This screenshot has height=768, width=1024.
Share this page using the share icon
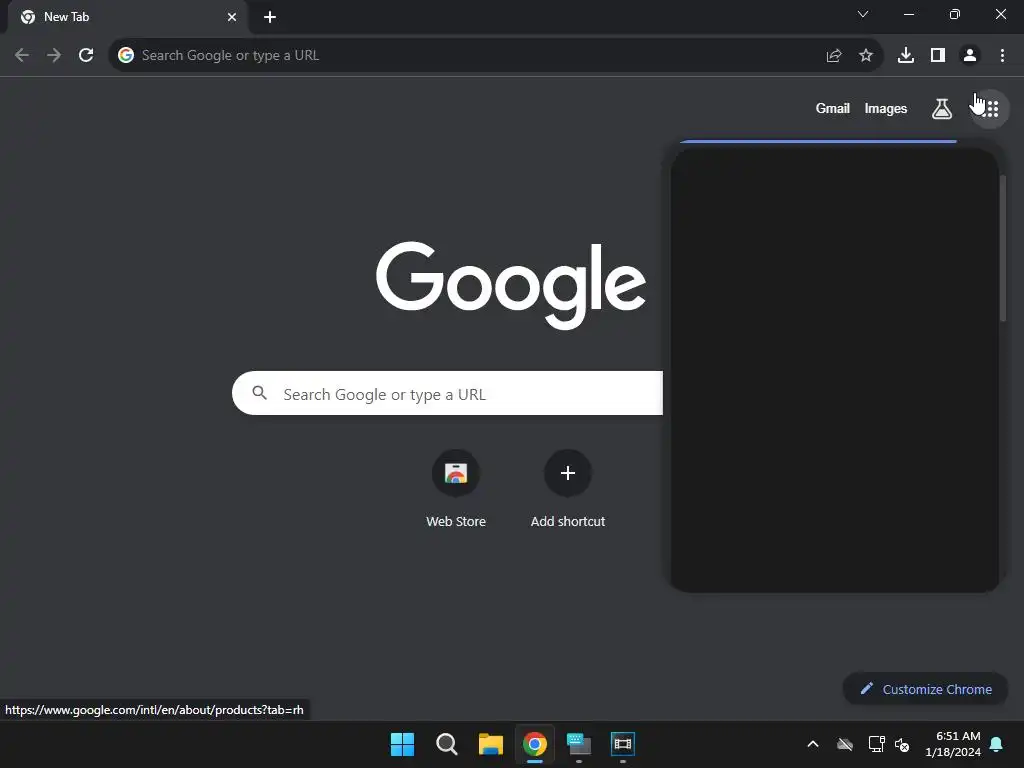coord(833,56)
